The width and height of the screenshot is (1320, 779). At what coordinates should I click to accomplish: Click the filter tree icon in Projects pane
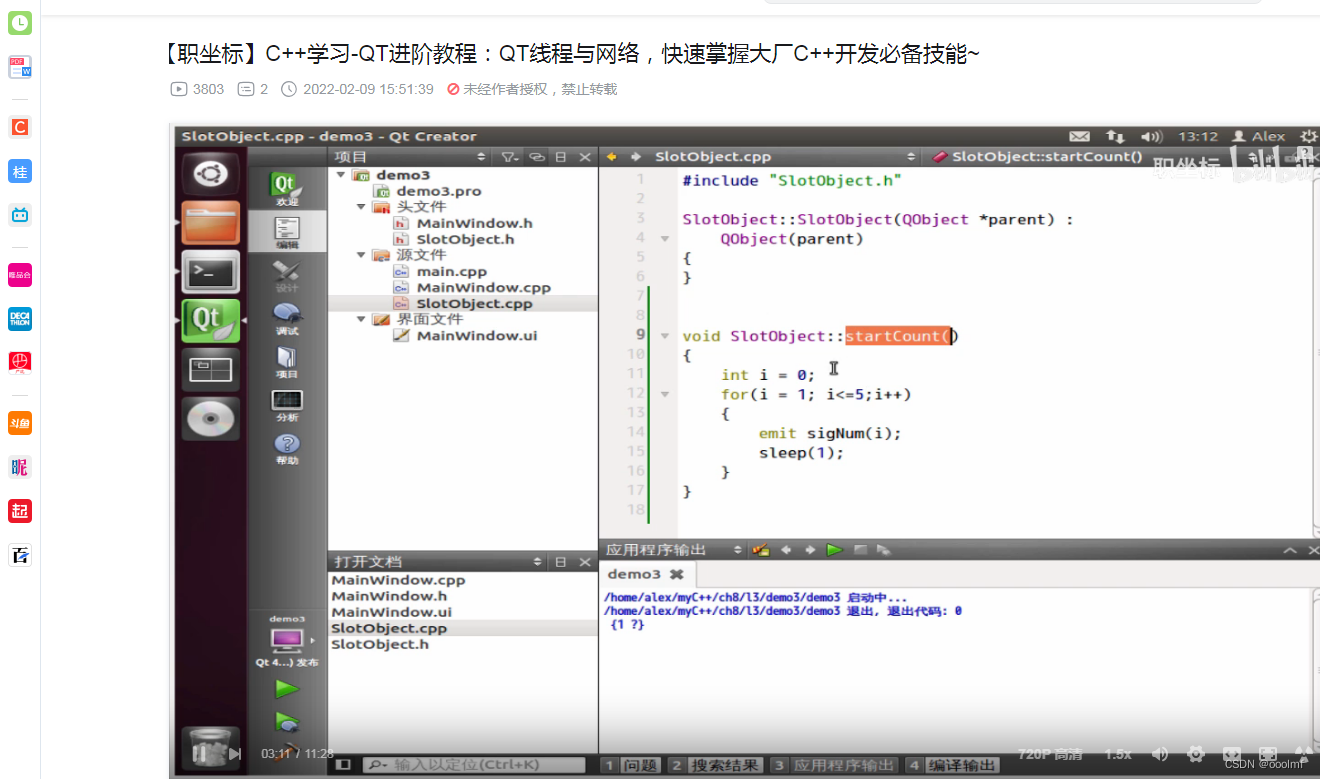click(x=510, y=157)
